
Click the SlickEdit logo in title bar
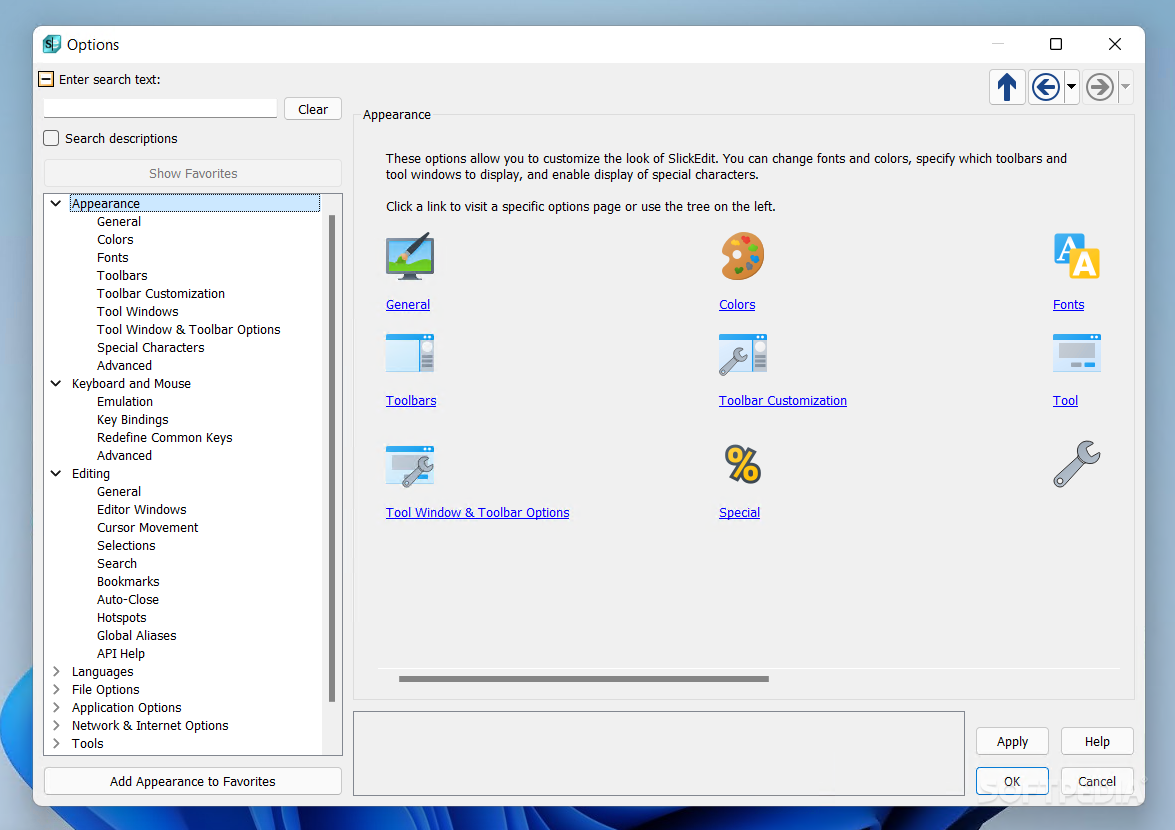52,44
